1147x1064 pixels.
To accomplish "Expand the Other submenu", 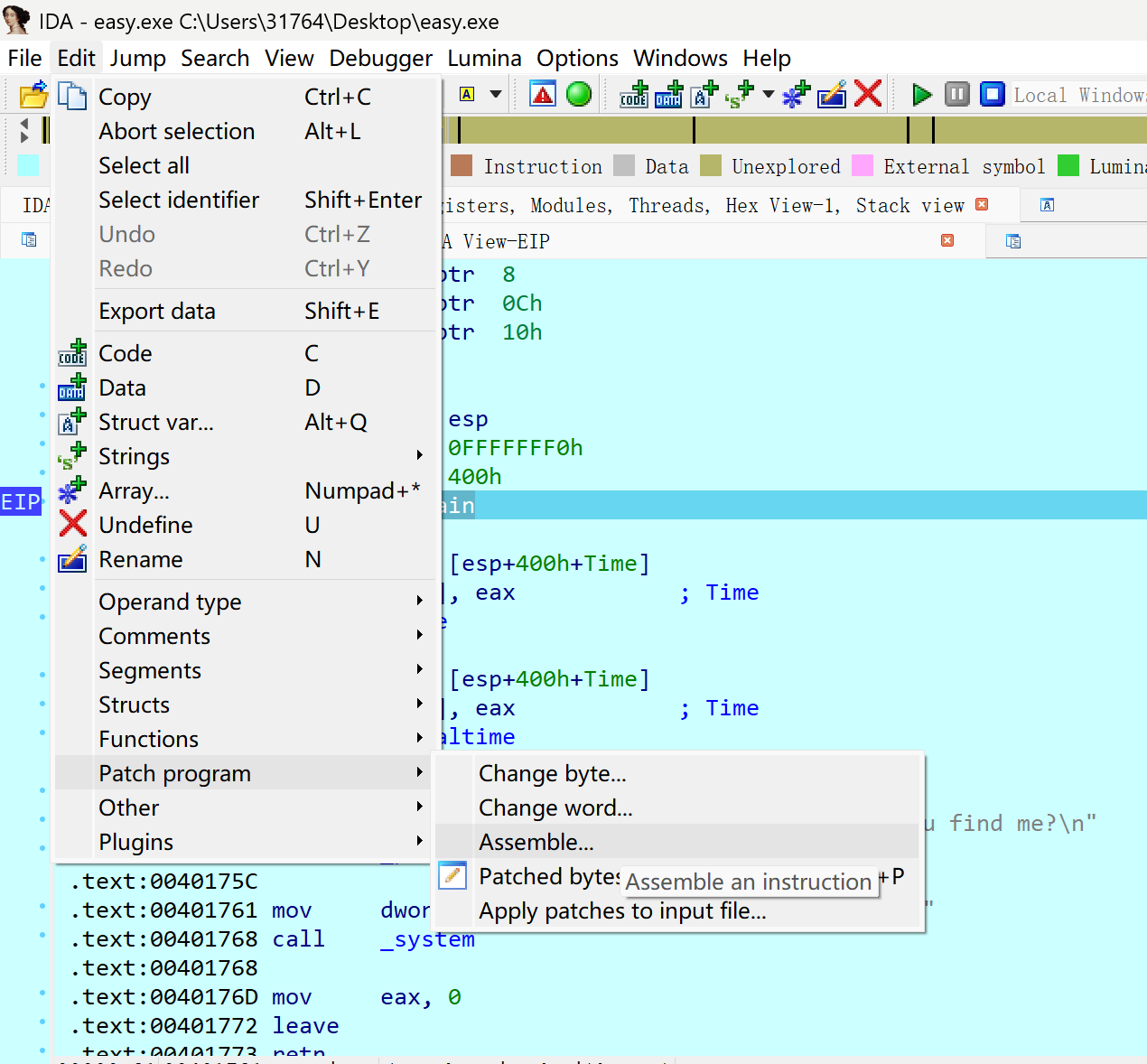I will [244, 807].
